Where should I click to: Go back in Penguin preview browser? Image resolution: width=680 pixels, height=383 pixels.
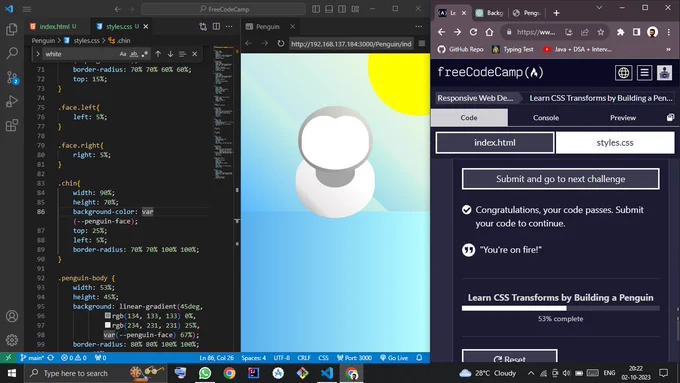[248, 43]
